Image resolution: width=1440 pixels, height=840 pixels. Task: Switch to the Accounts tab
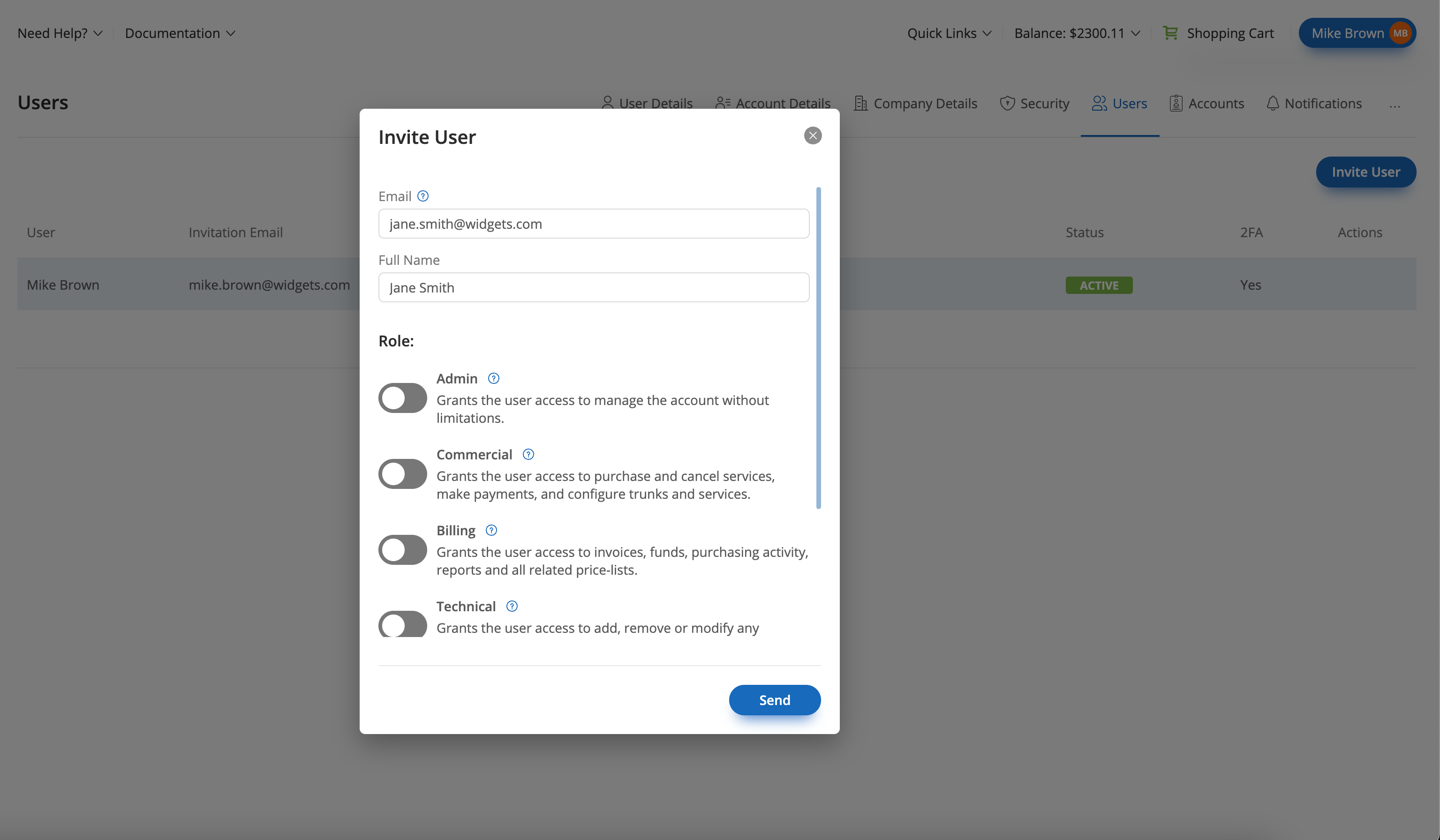coord(1206,103)
